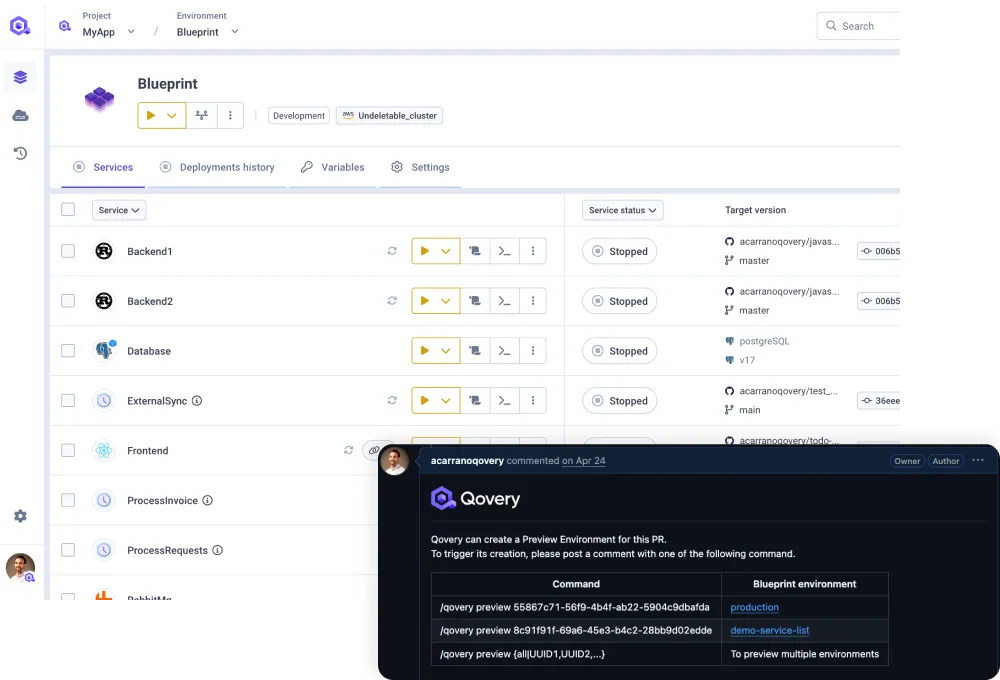
Task: Open the Blueprint environment pipeline icon
Action: 202,115
